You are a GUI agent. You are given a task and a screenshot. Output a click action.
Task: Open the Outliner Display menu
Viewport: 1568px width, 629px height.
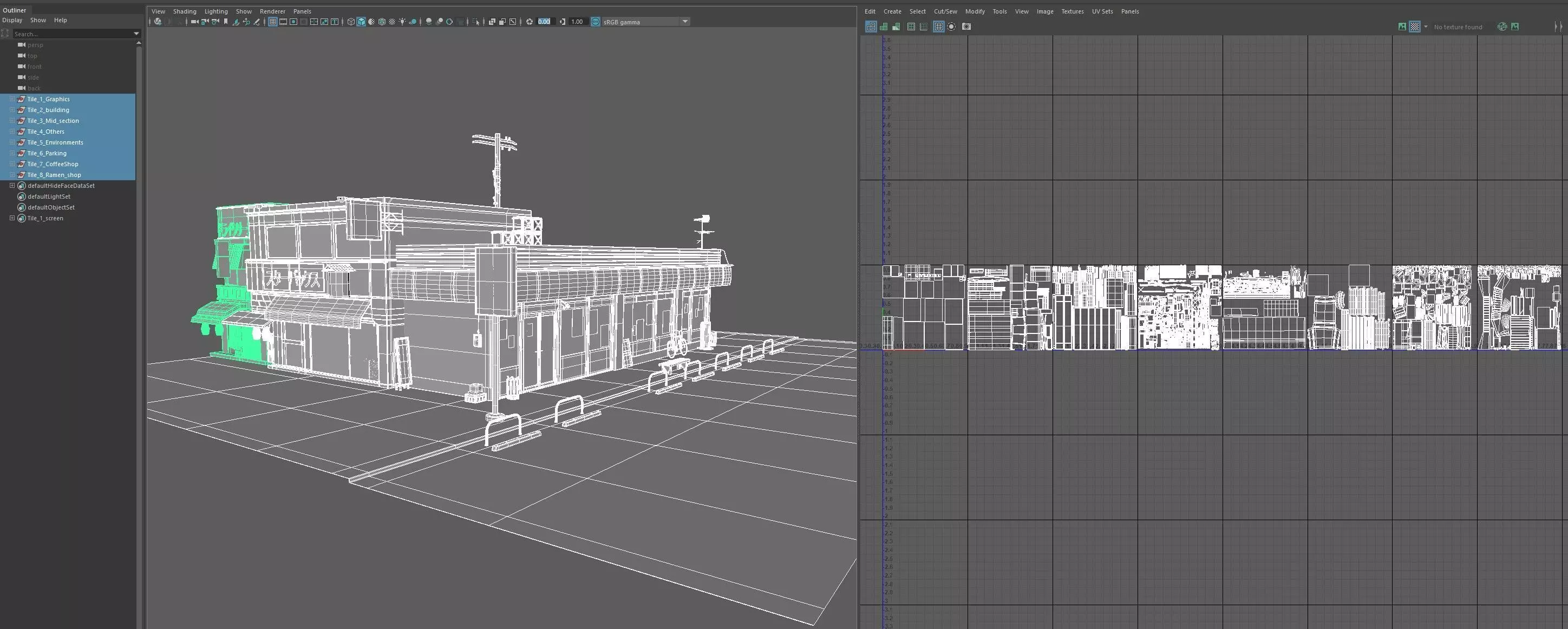(12, 20)
